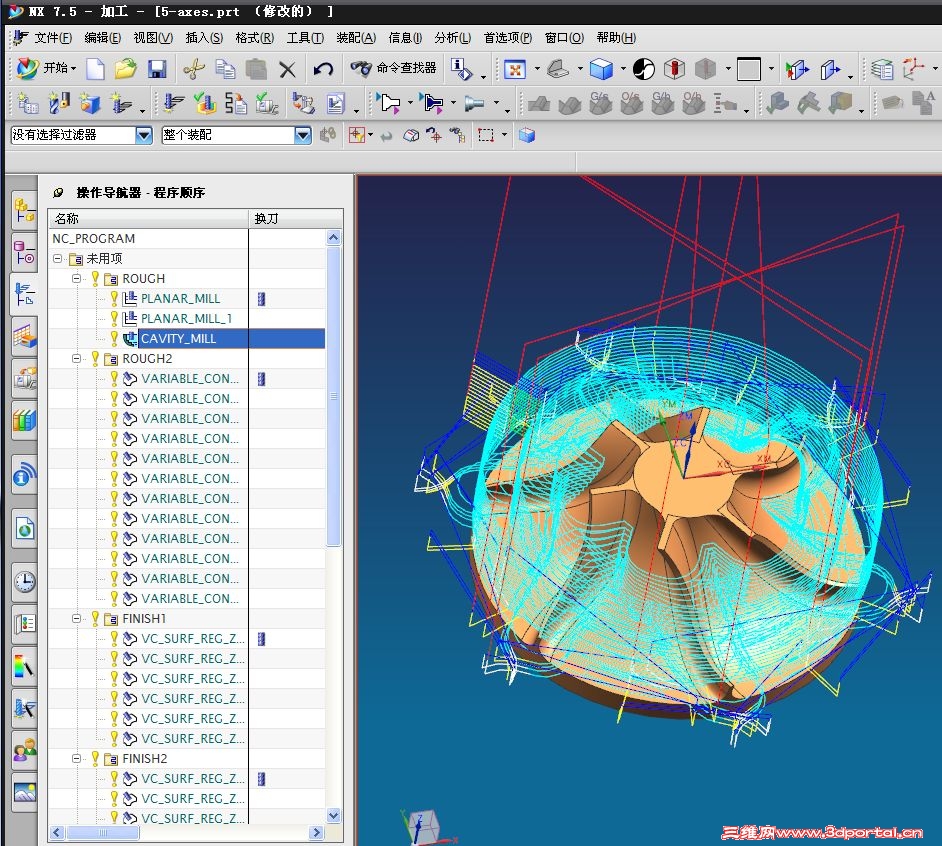
Task: Open the Window menu
Action: click(x=564, y=38)
